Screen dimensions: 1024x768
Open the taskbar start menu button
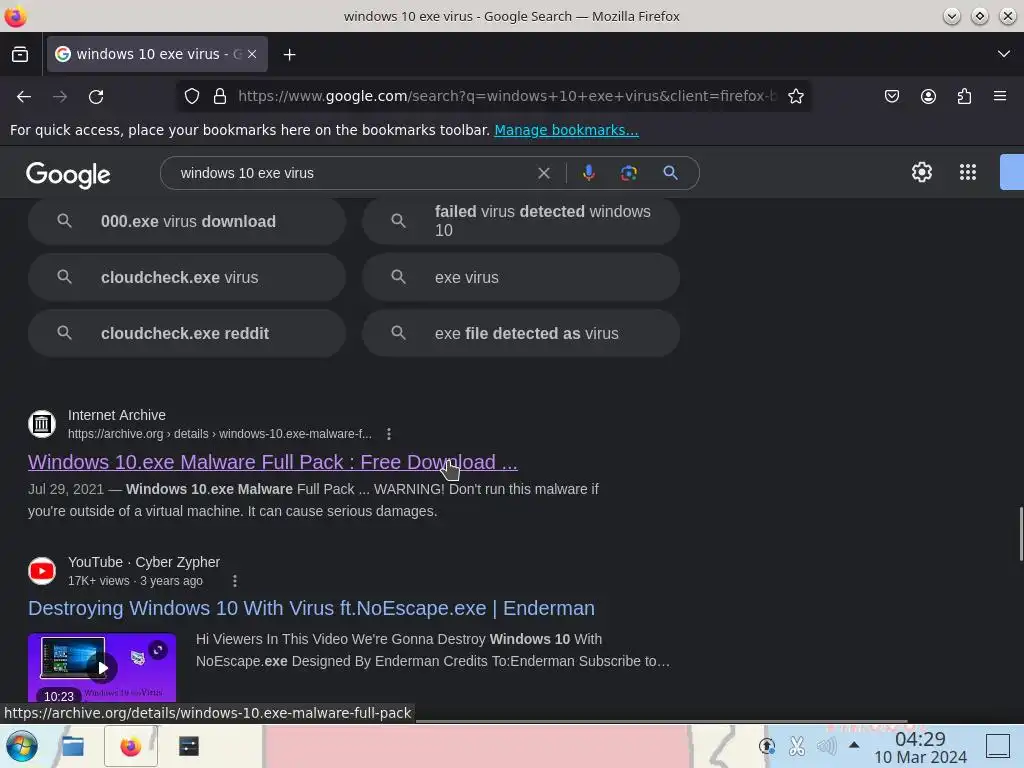(22, 746)
